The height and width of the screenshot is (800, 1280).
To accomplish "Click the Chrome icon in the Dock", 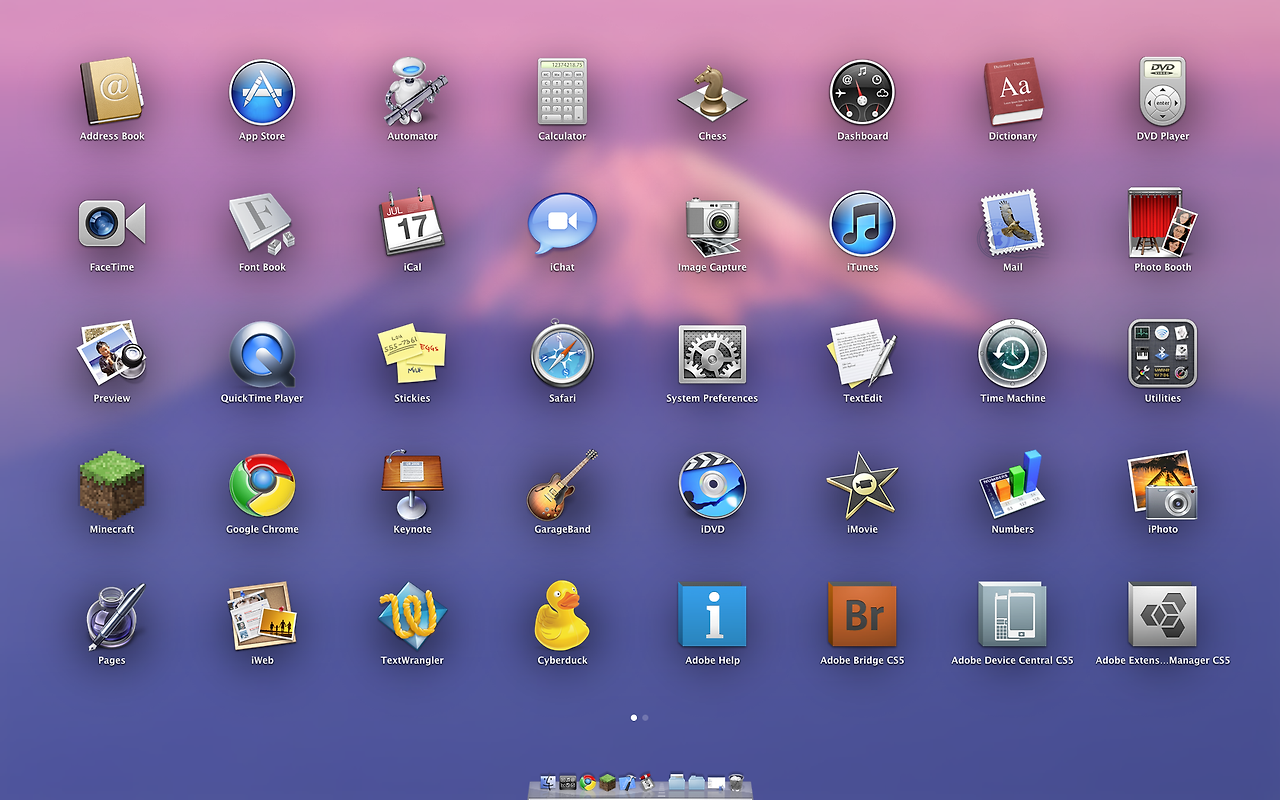I will [588, 782].
